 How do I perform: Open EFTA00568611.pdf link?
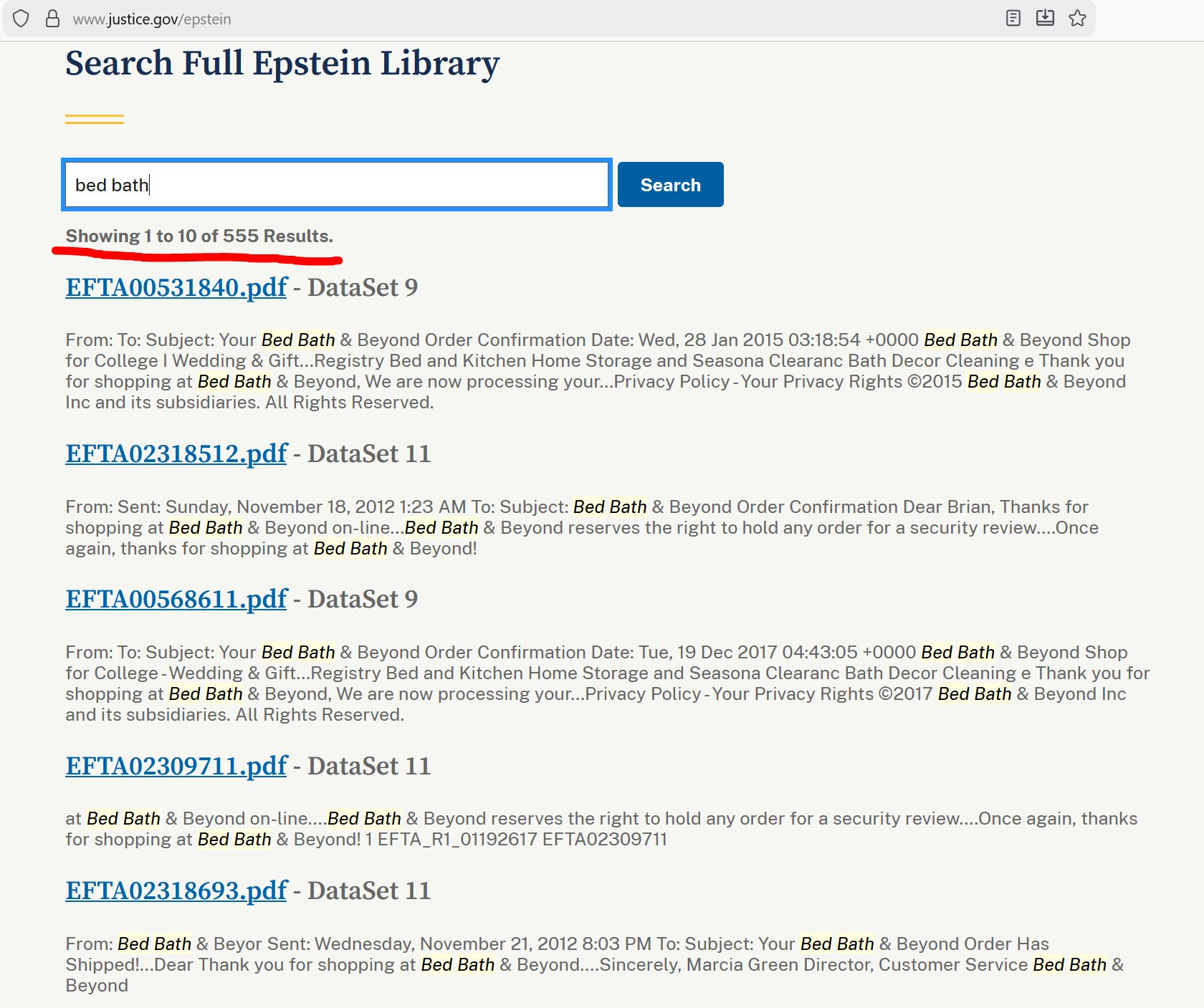click(176, 599)
